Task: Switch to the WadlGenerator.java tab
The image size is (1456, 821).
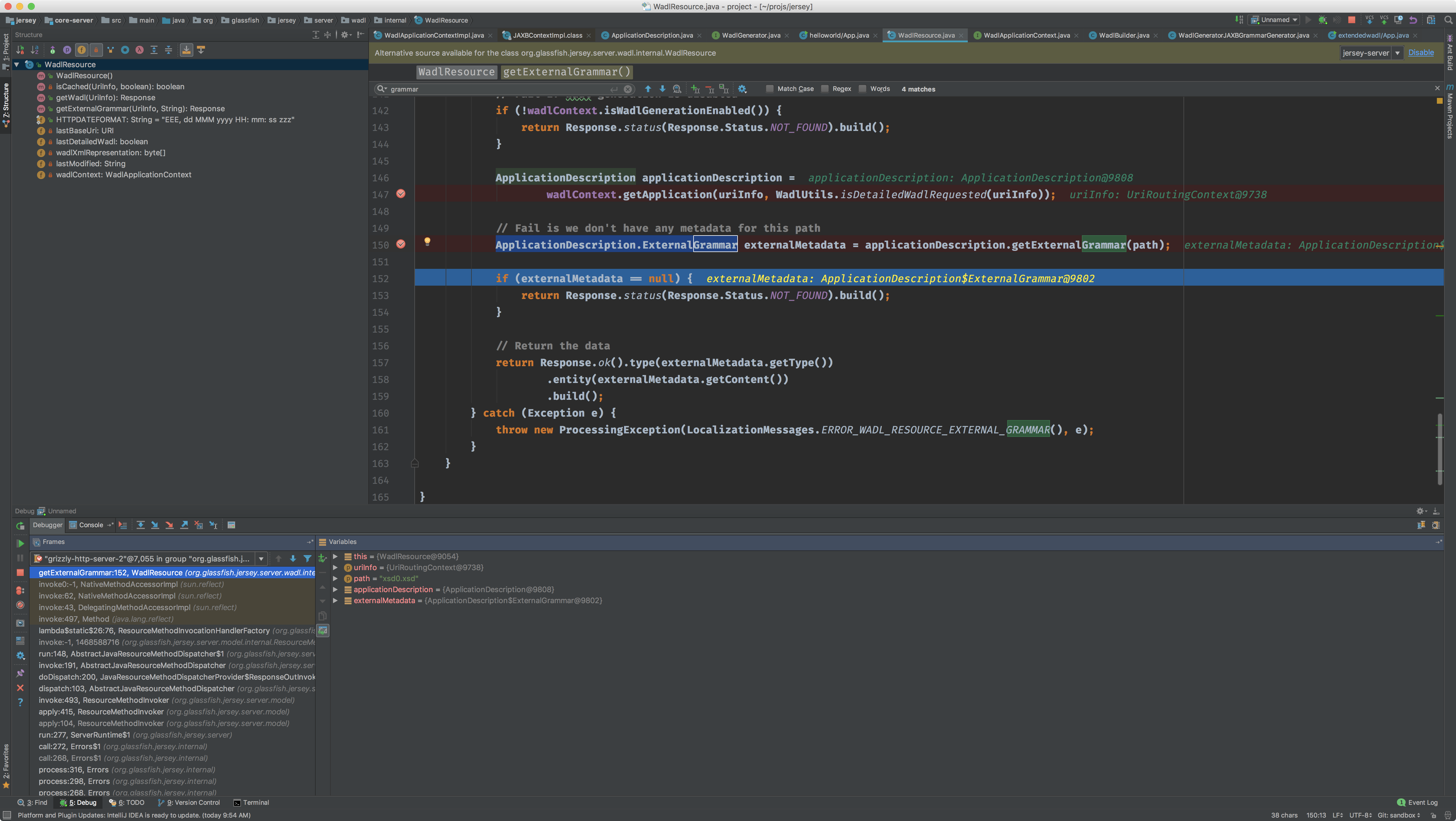Action: (x=751, y=35)
